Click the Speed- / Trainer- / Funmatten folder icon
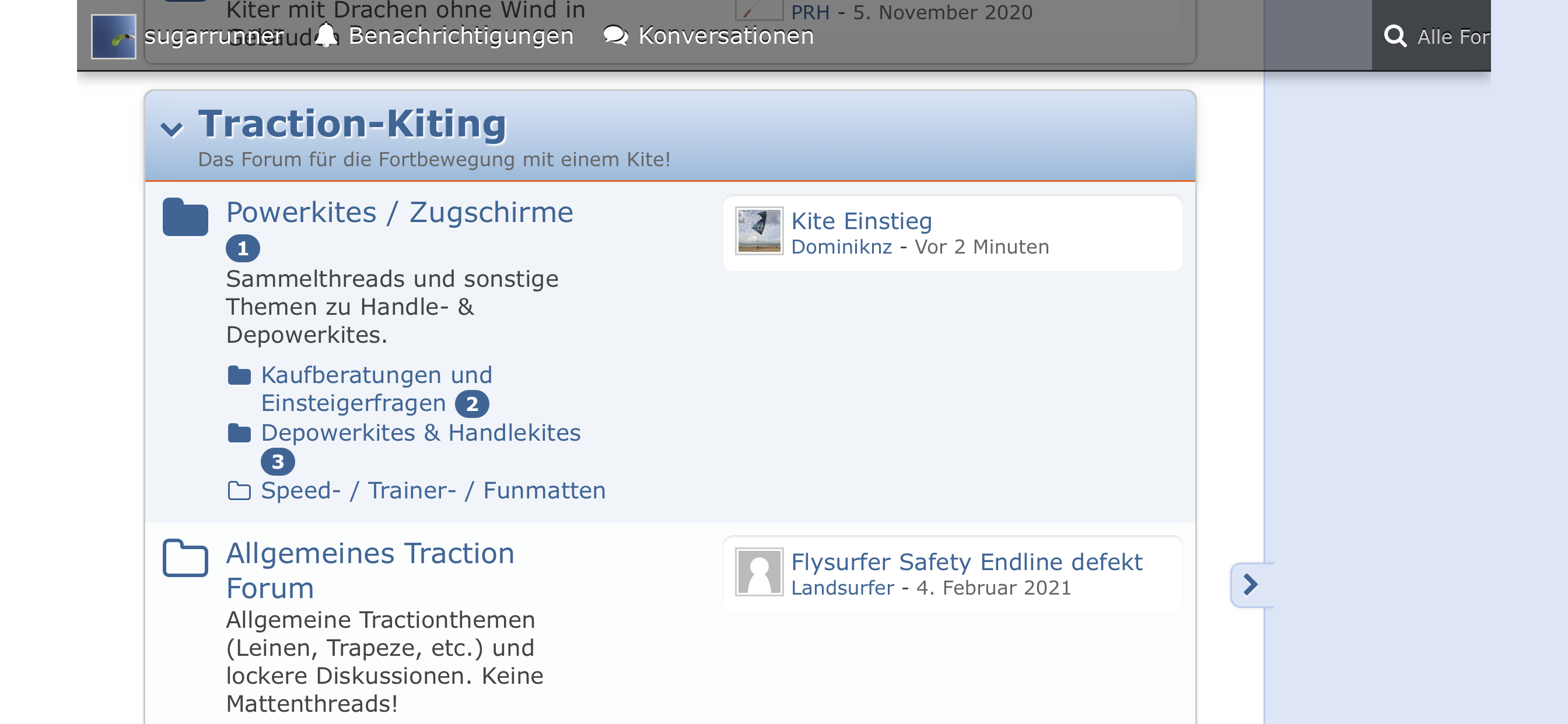 [x=239, y=491]
